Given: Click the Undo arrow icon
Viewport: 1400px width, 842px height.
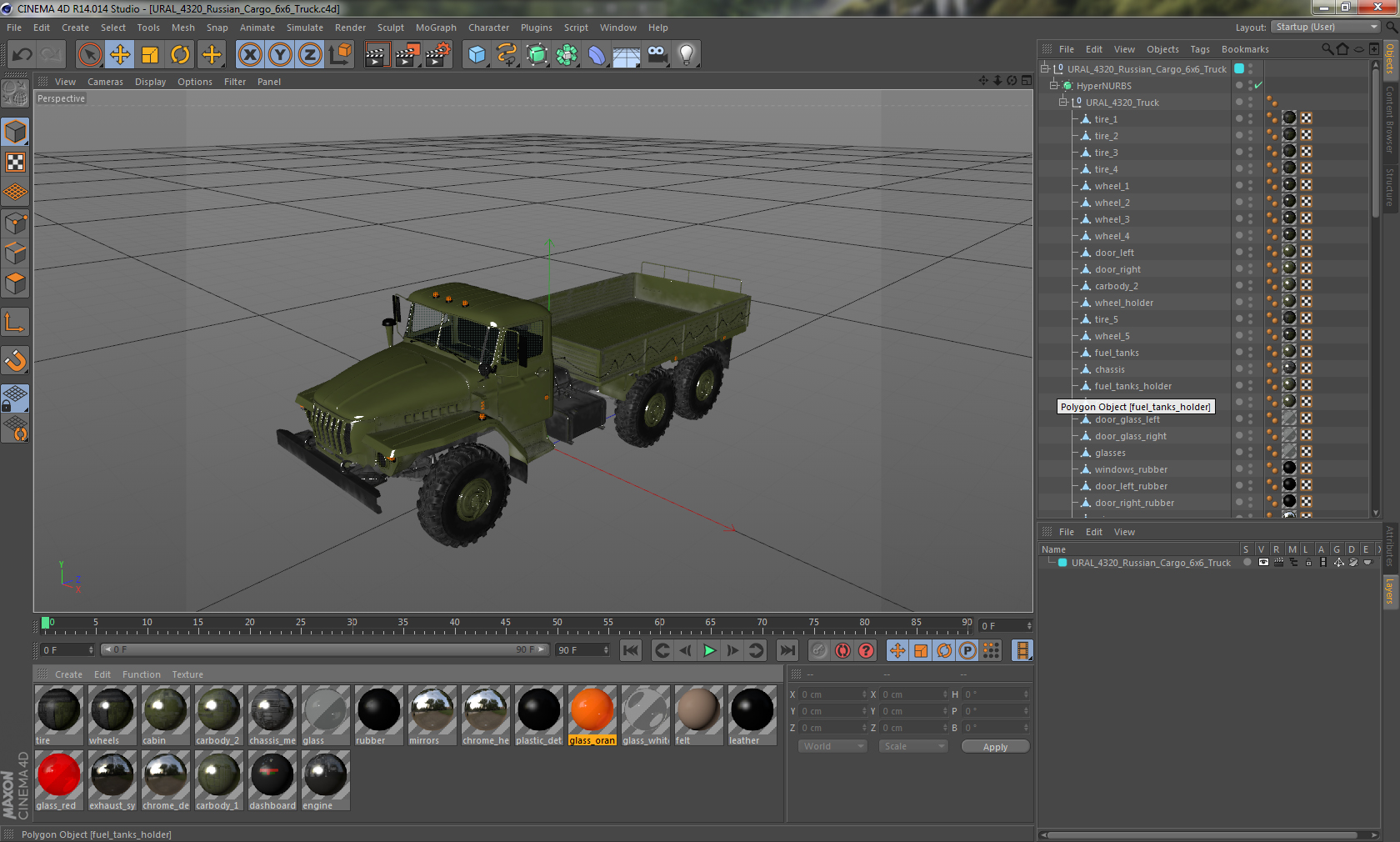Looking at the screenshot, I should [x=22, y=55].
